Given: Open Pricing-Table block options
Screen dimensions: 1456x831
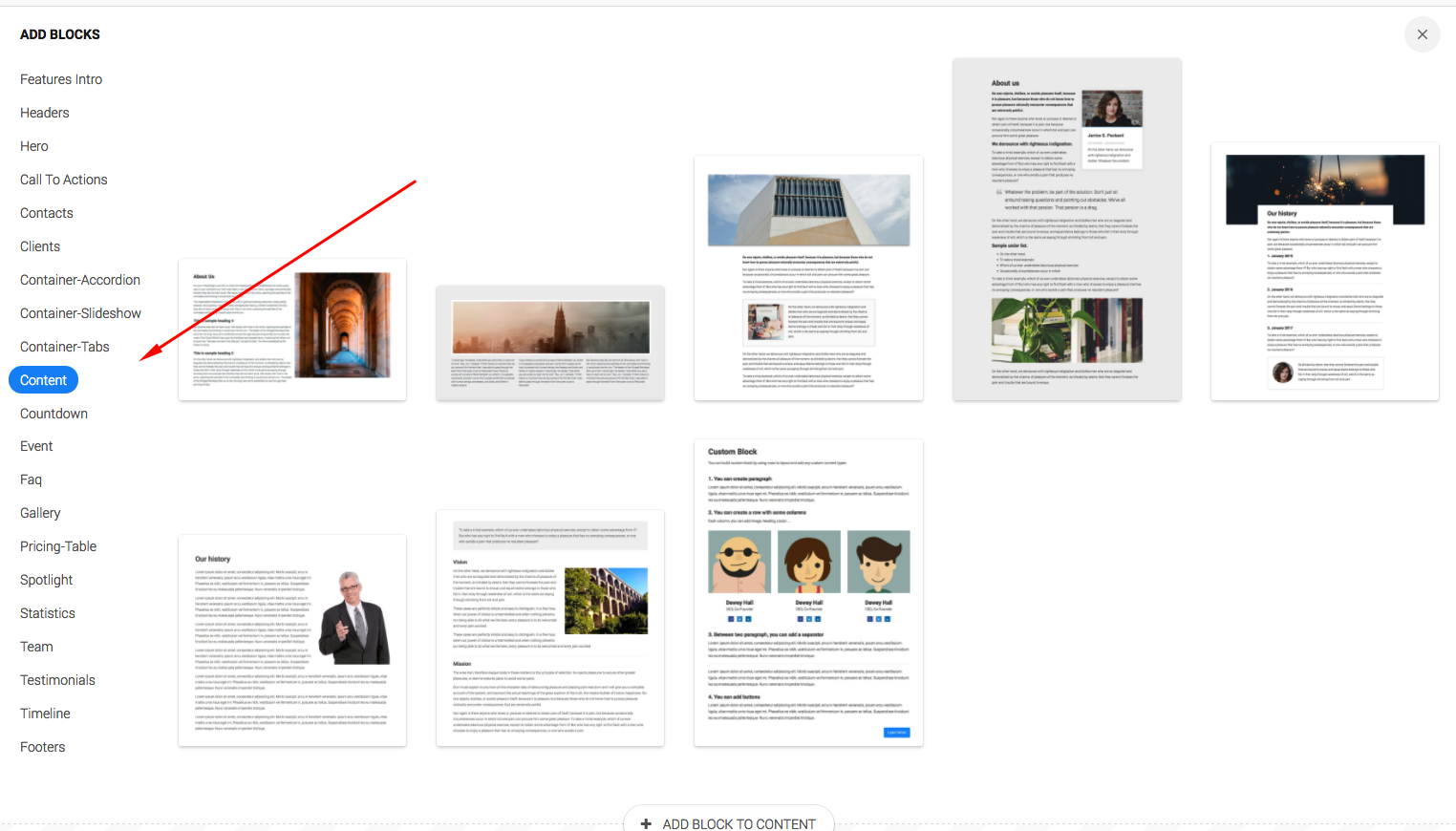Looking at the screenshot, I should pyautogui.click(x=58, y=545).
